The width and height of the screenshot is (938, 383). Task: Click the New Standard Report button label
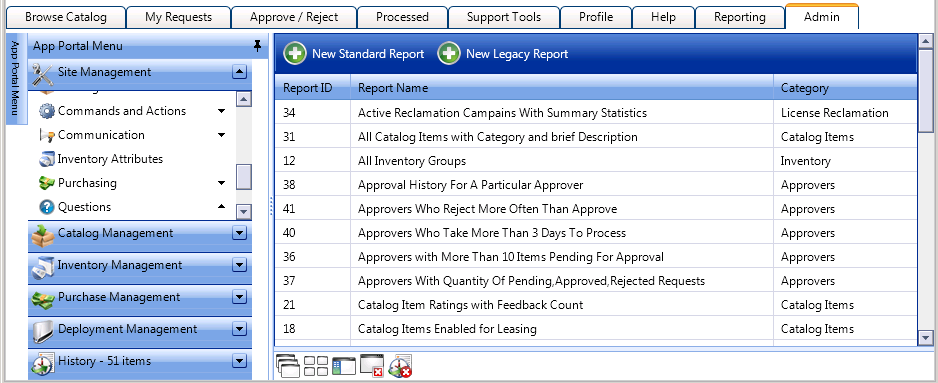pyautogui.click(x=368, y=54)
